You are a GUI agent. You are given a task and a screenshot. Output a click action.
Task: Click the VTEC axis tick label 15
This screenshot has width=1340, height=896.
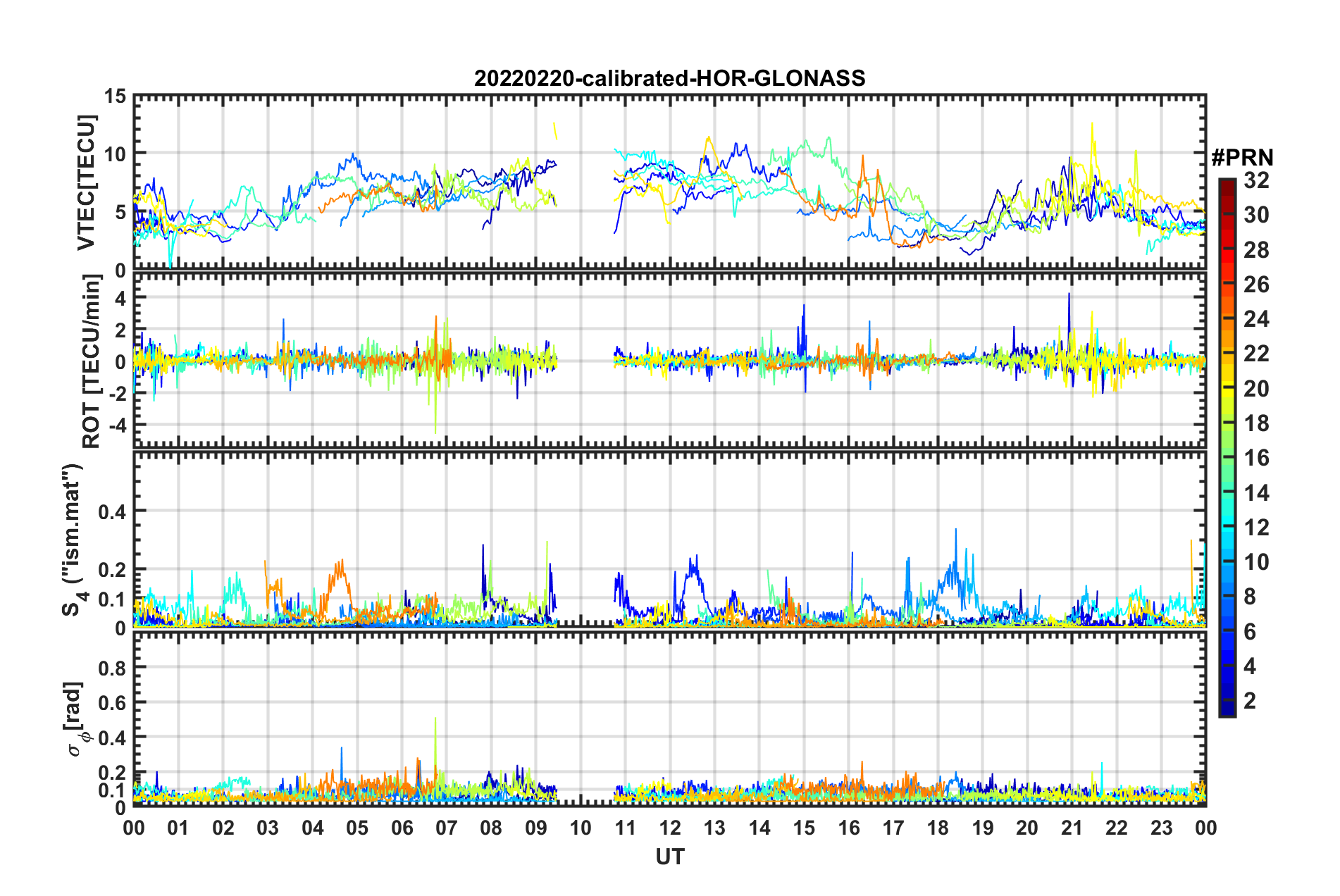pos(115,97)
